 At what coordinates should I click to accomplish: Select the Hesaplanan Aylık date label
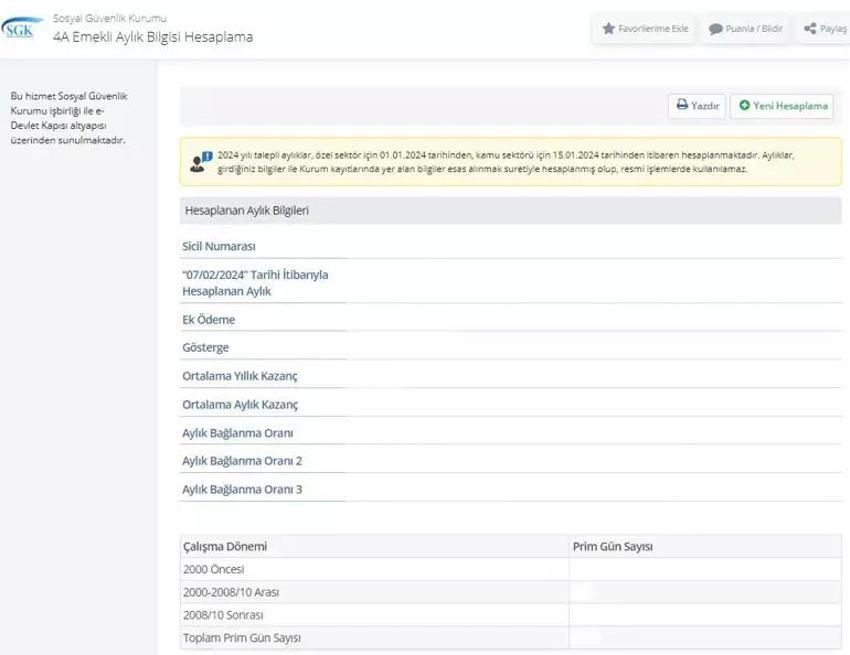(x=255, y=283)
